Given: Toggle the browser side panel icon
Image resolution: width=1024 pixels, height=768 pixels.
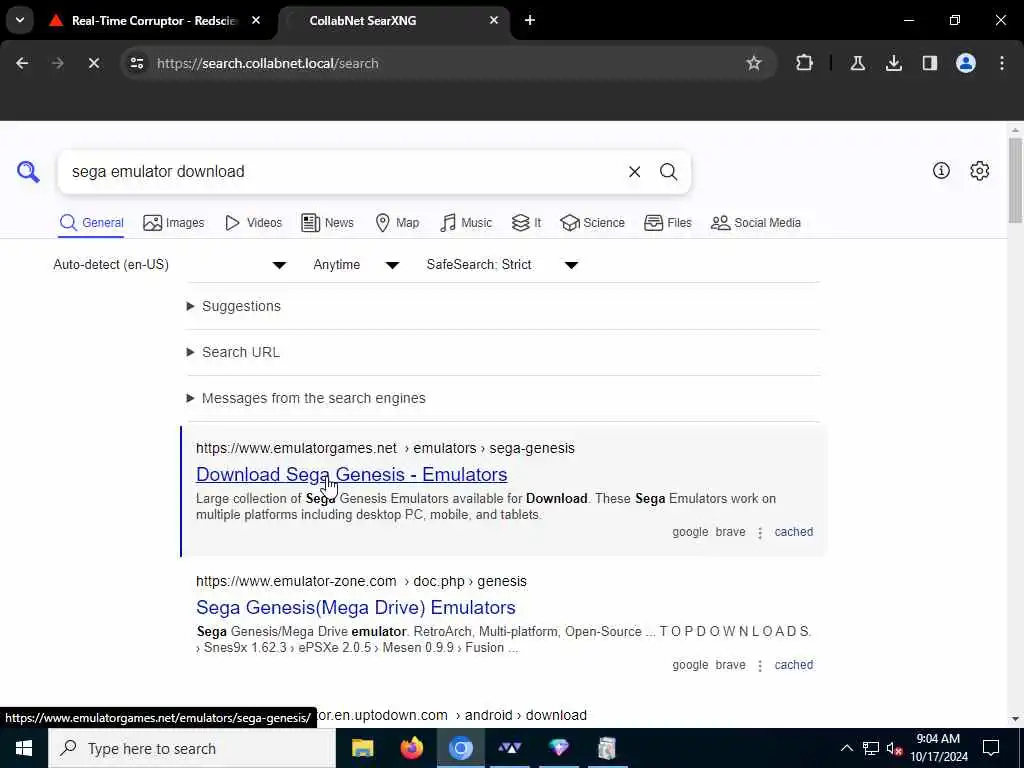Looking at the screenshot, I should (x=929, y=63).
